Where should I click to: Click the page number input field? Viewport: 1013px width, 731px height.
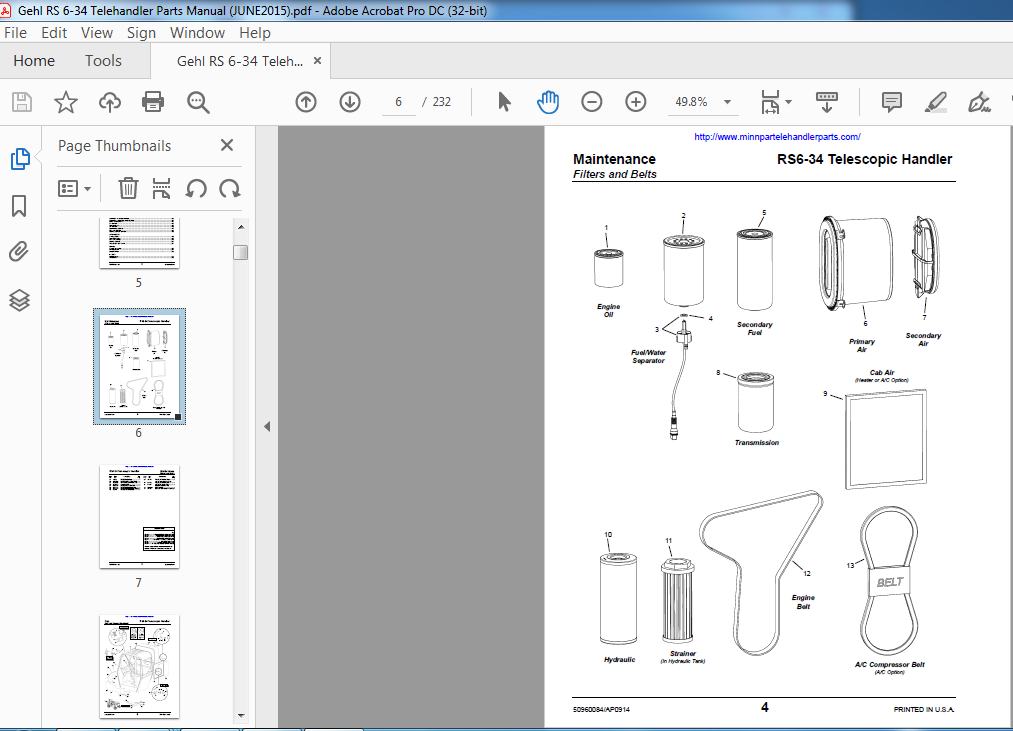399,102
